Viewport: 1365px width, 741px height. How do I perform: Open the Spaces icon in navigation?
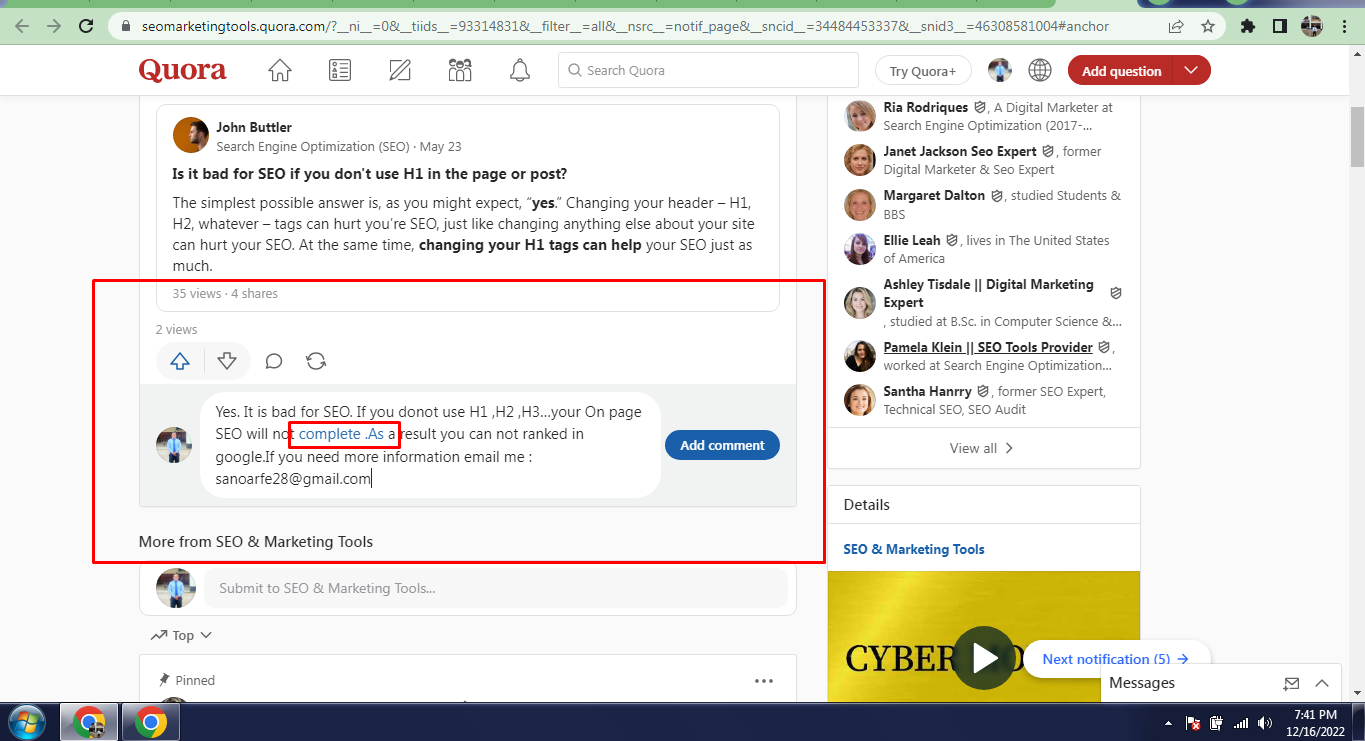459,70
